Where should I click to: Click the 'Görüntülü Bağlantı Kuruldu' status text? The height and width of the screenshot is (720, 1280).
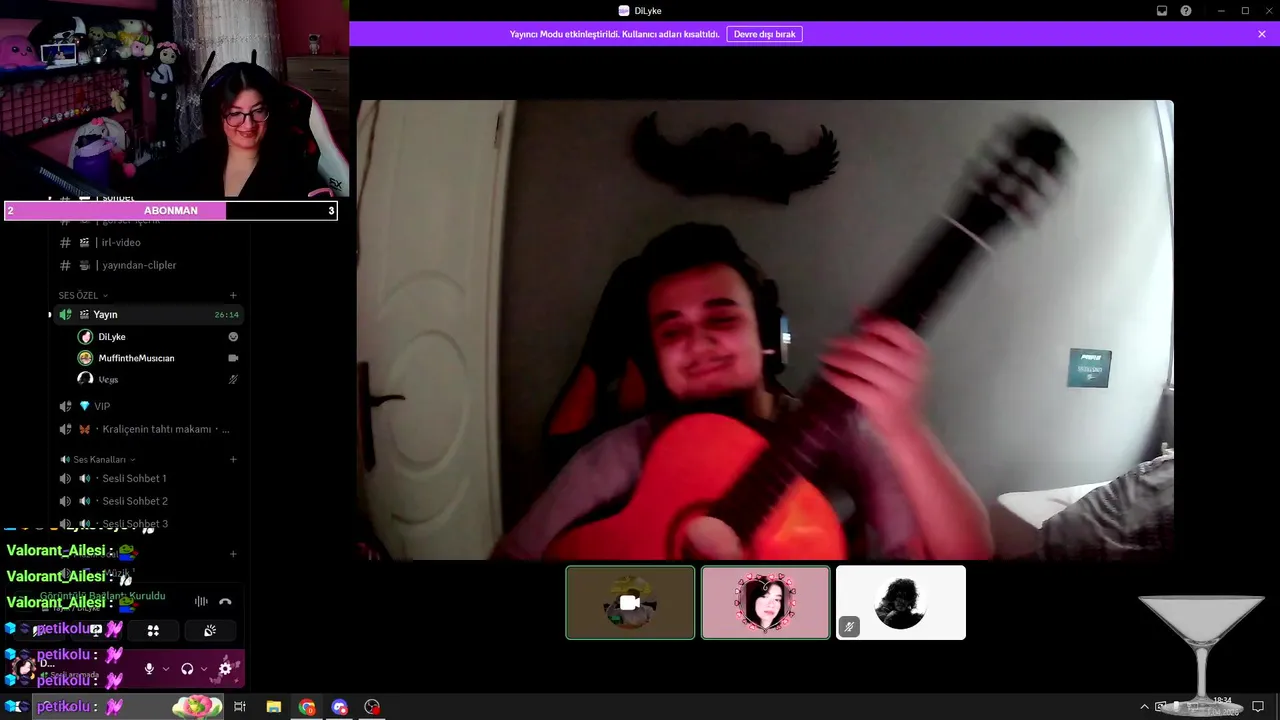point(102,595)
